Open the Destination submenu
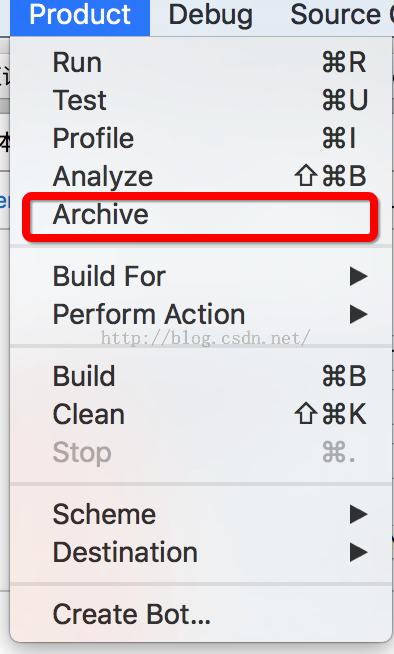This screenshot has height=654, width=394. point(201,552)
